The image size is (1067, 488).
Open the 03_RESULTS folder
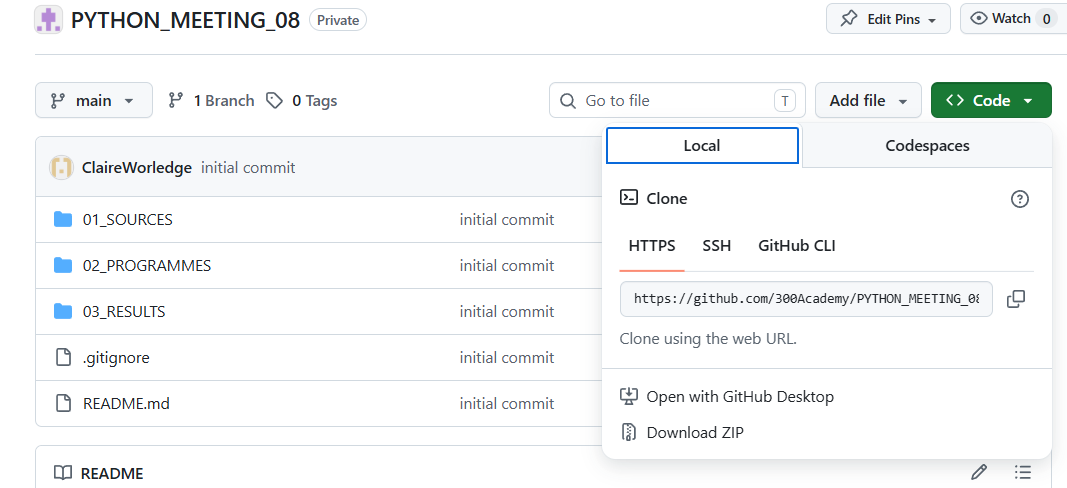[124, 312]
